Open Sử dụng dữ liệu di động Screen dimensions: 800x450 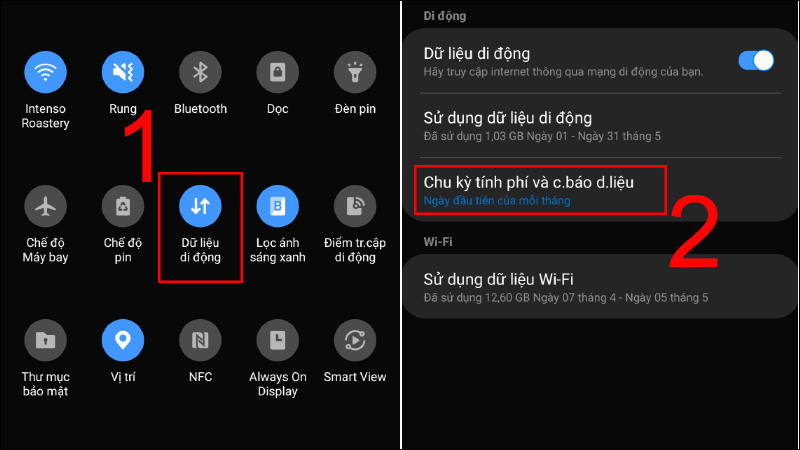[601, 126]
